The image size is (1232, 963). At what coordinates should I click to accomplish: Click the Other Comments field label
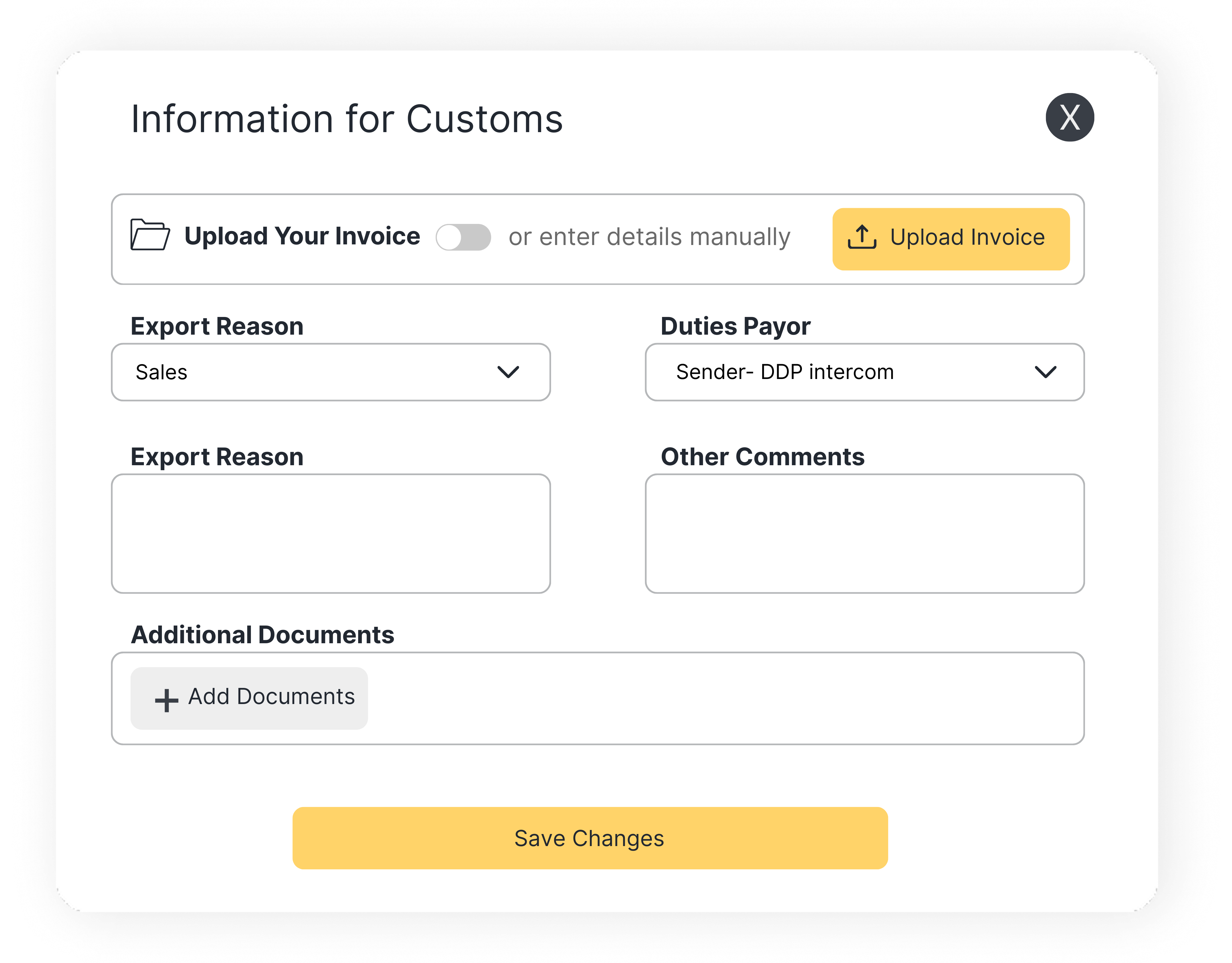tap(762, 457)
